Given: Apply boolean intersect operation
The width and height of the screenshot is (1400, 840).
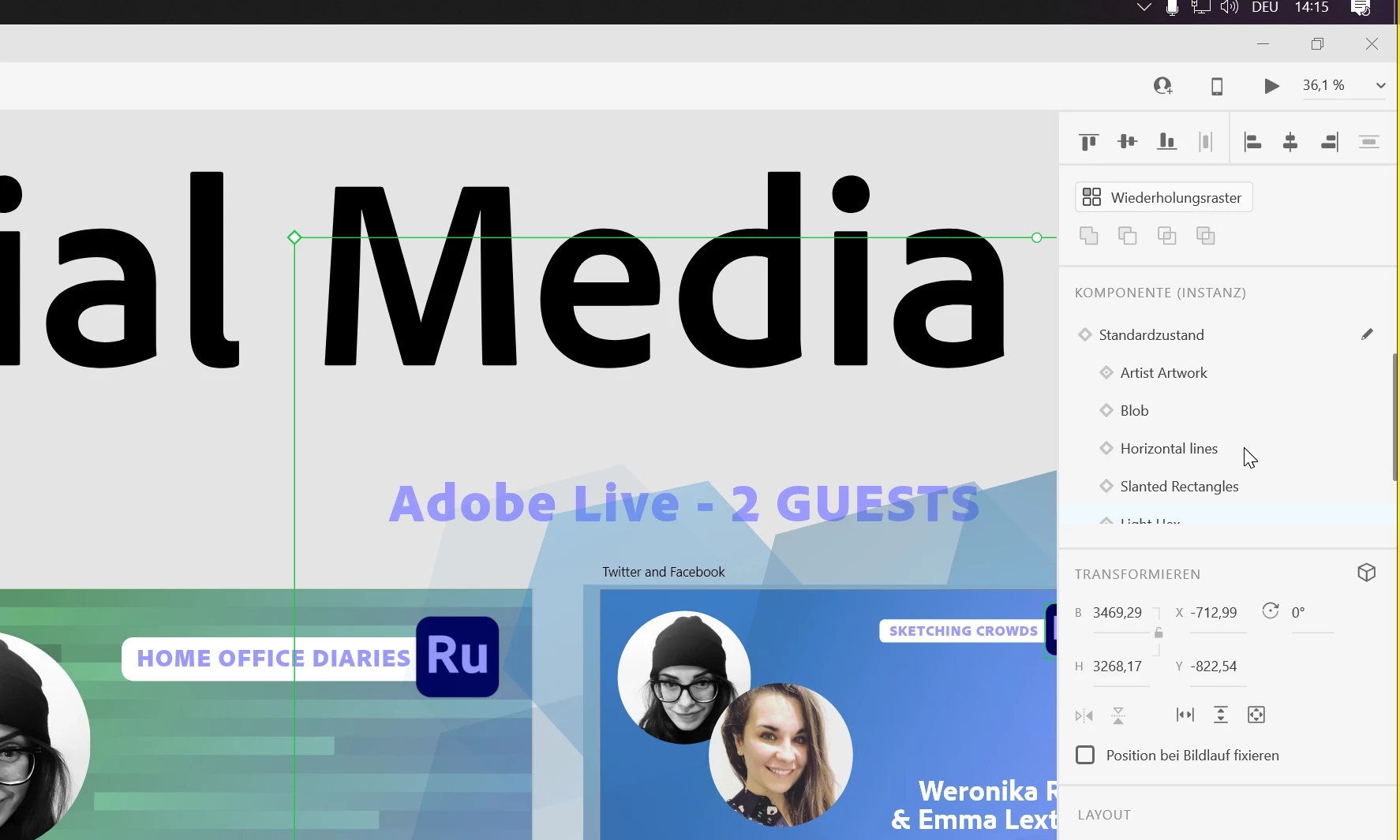Looking at the screenshot, I should point(1167,236).
